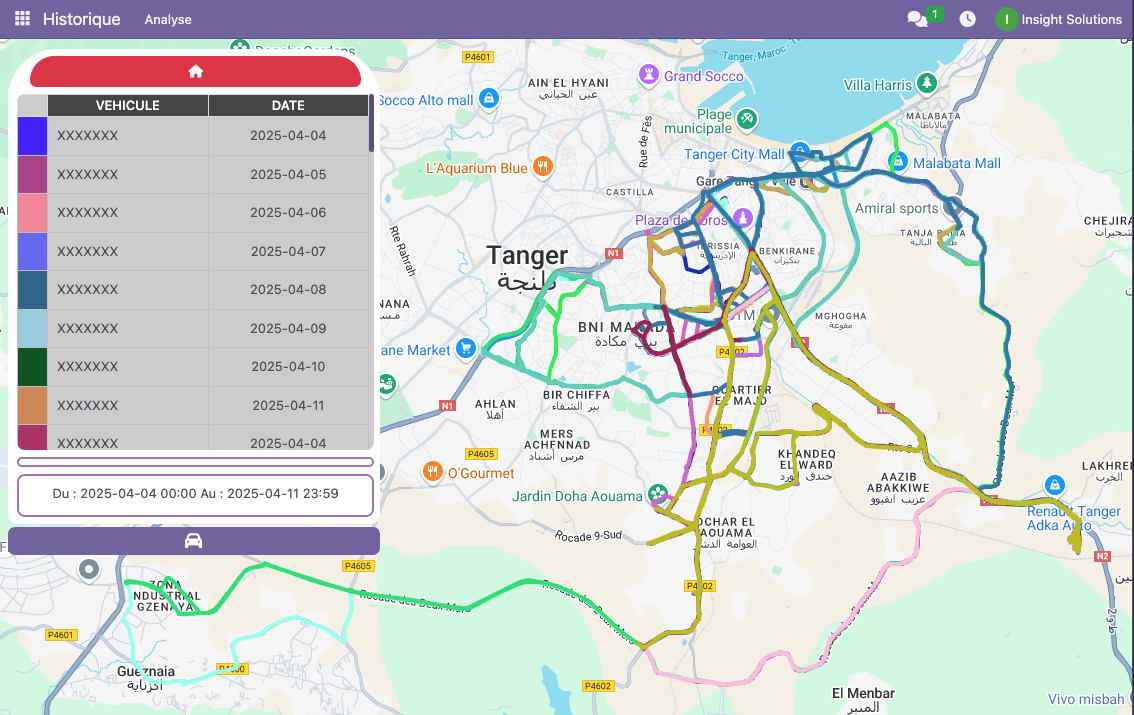
Task: Select orange swatch for 2025-04-11 row
Action: coord(33,405)
